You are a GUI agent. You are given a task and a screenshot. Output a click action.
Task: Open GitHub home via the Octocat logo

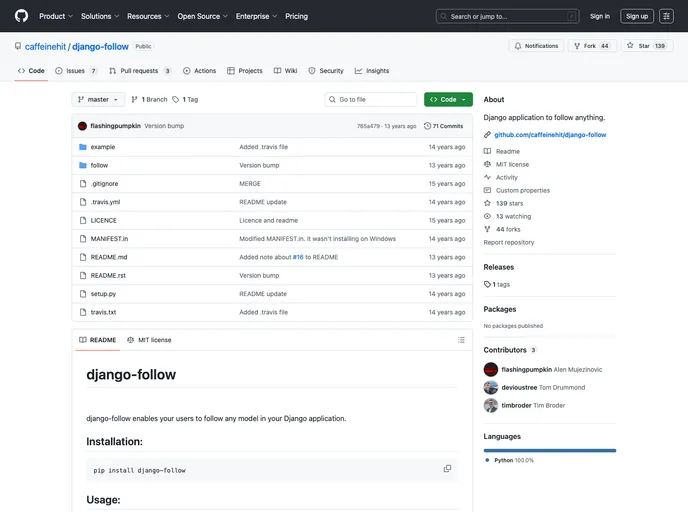pos(21,16)
